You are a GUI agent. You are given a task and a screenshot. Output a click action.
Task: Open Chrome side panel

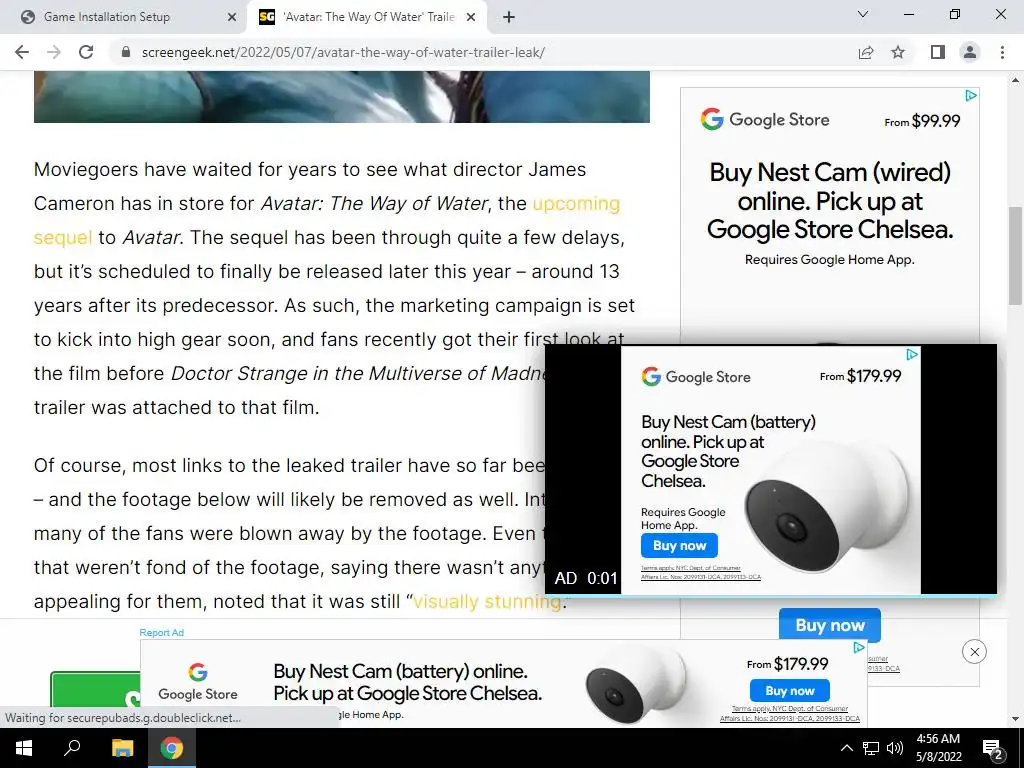click(x=938, y=52)
